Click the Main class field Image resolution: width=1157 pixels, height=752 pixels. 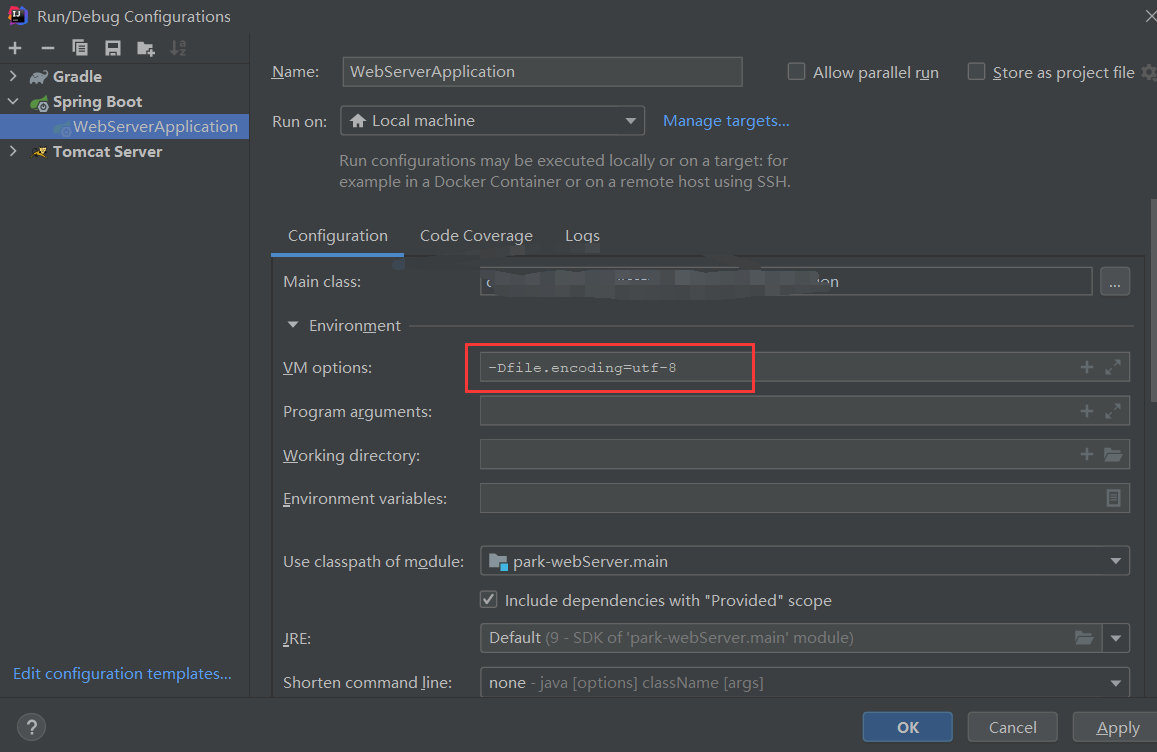[x=786, y=282]
